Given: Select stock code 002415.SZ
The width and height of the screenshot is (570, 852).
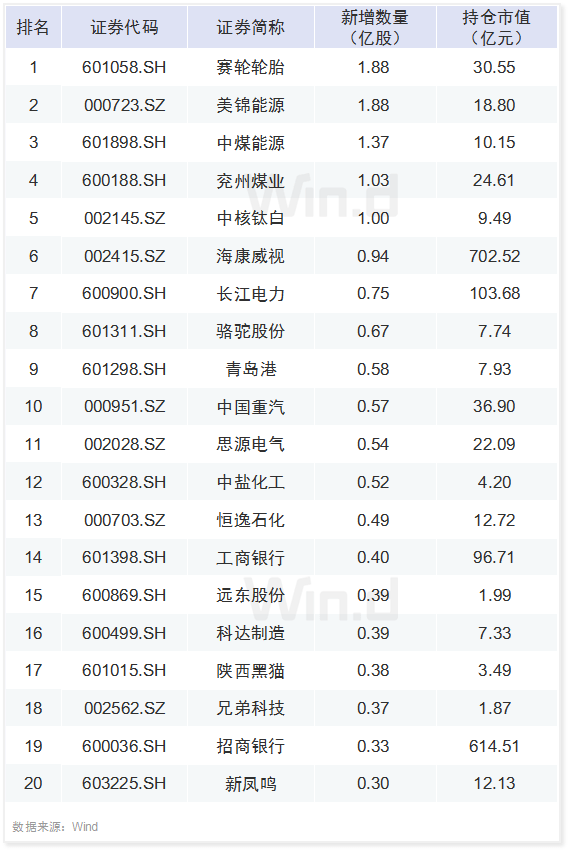Looking at the screenshot, I should coord(124,256).
